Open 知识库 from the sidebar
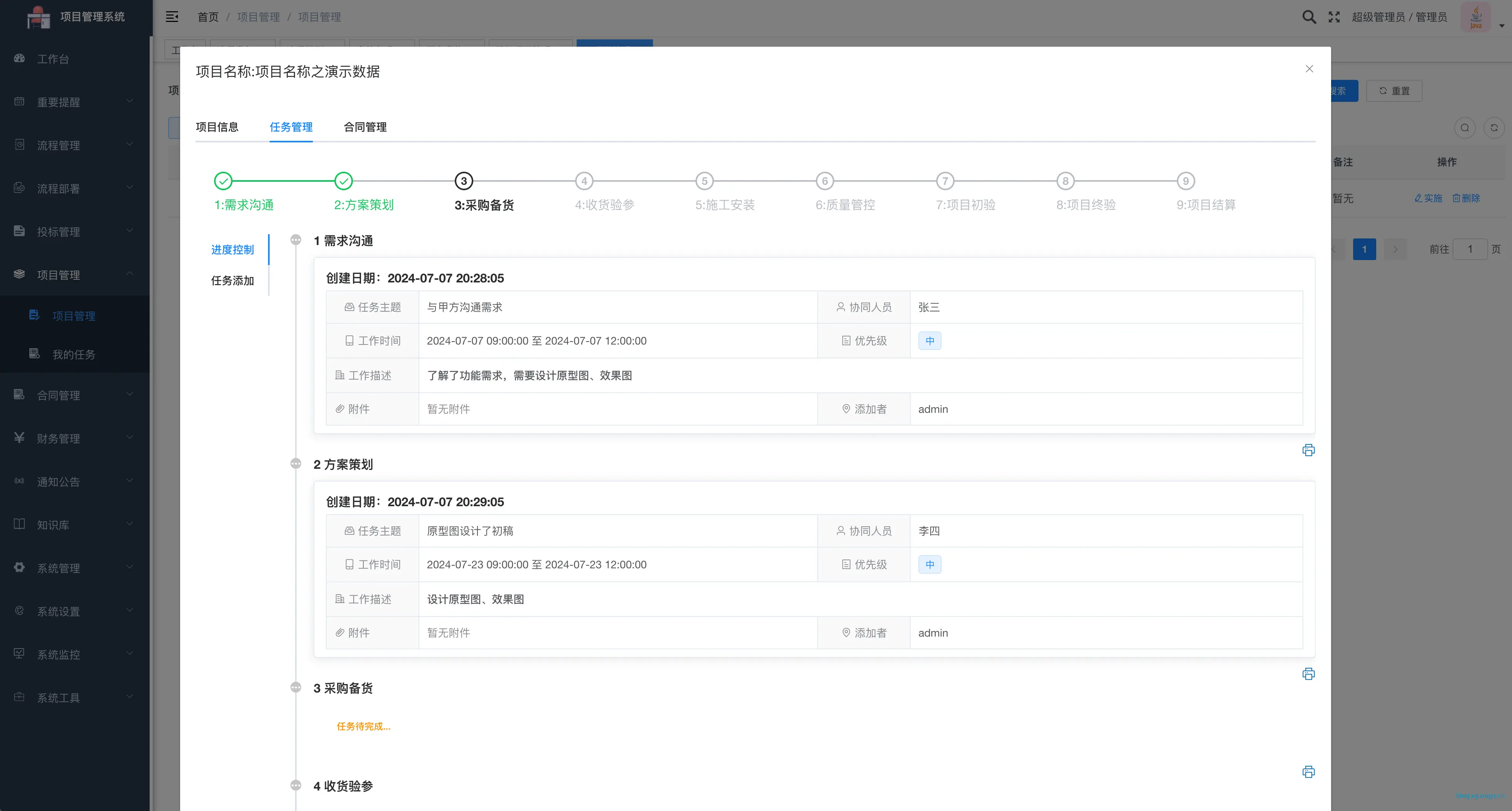Image resolution: width=1512 pixels, height=811 pixels. [53, 524]
